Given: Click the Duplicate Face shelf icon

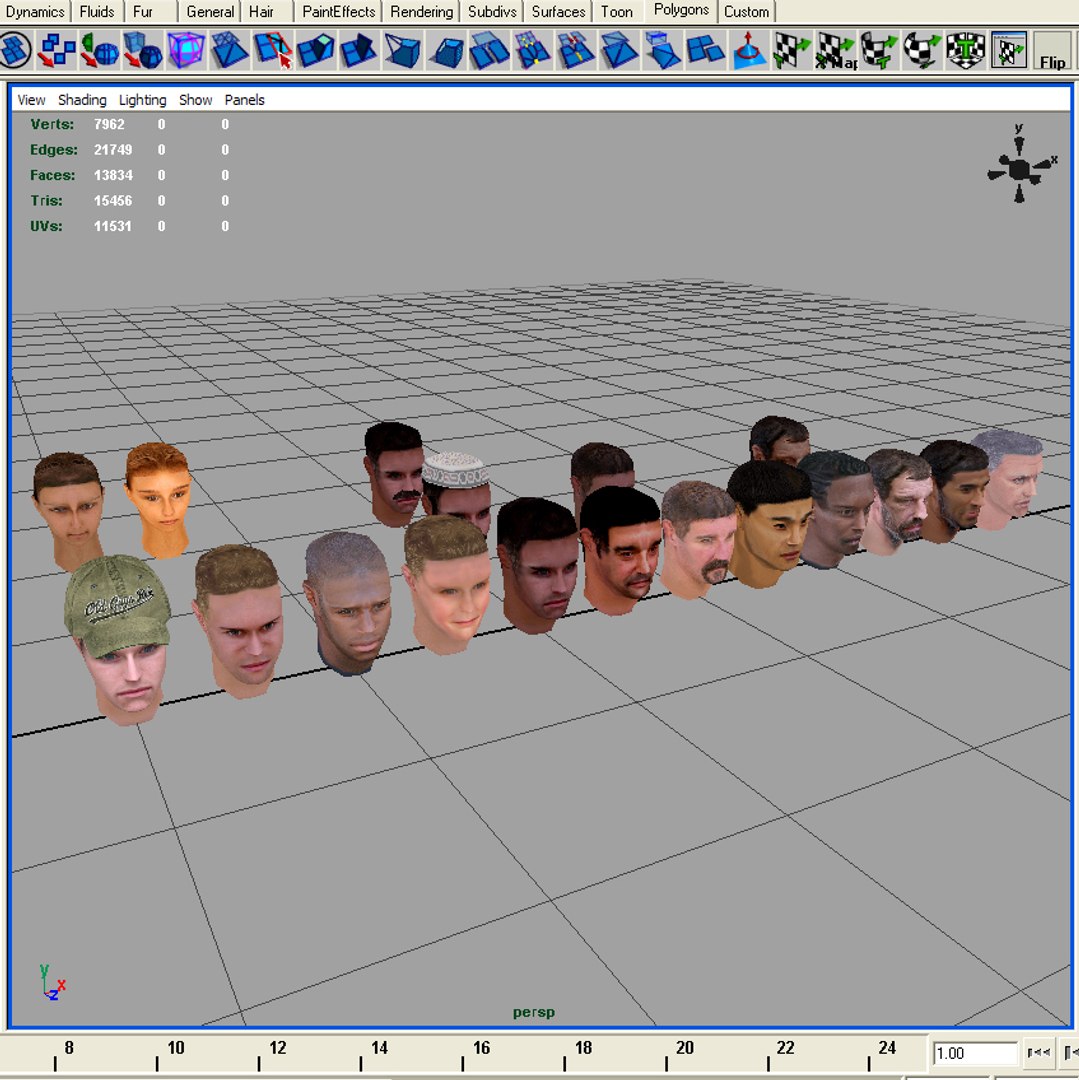Looking at the screenshot, I should 489,50.
